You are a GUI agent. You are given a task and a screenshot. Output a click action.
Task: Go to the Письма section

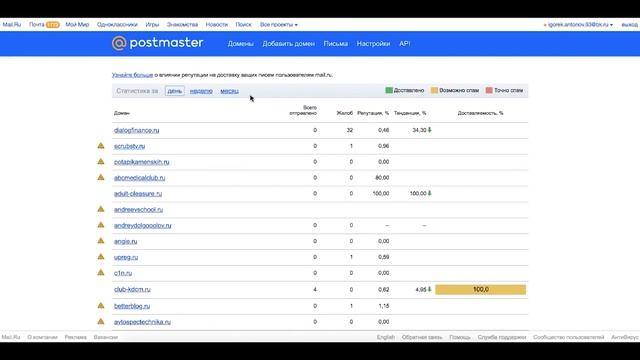tap(336, 44)
